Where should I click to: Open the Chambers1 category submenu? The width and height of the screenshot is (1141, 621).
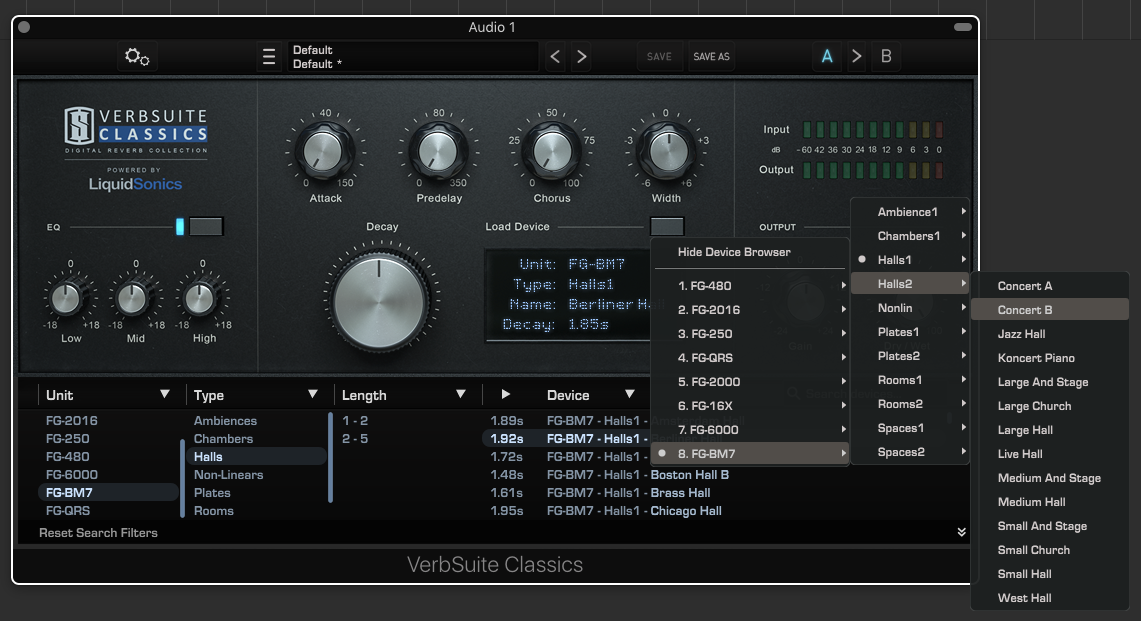pos(910,236)
